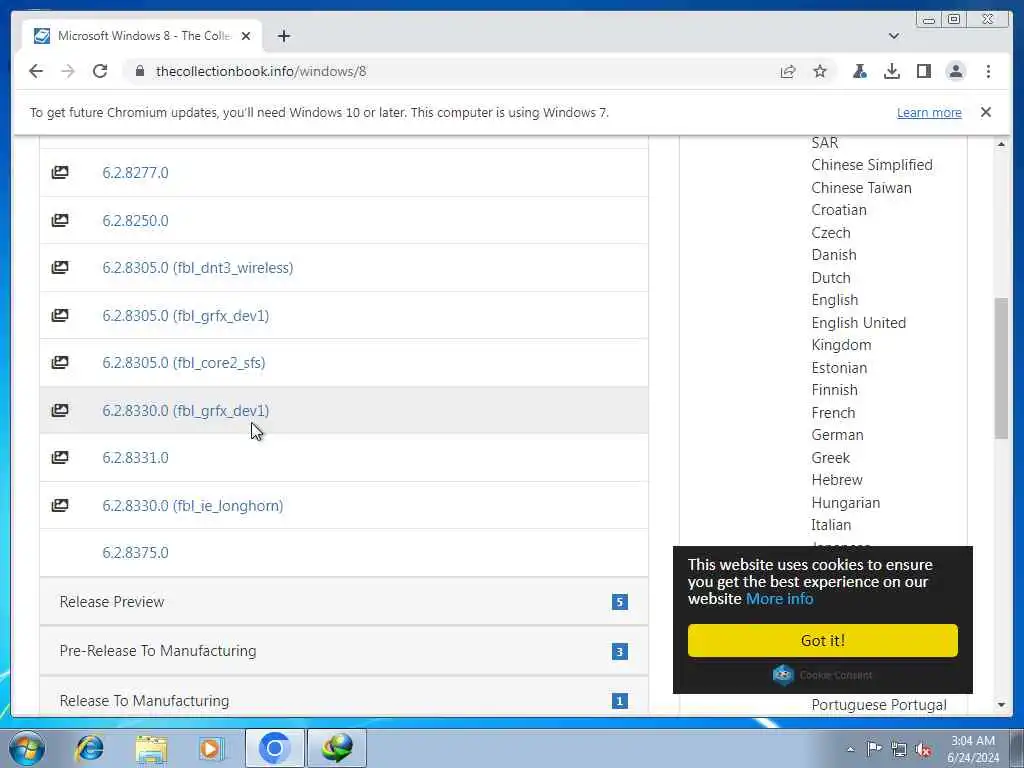View site information via the lock icon
The width and height of the screenshot is (1024, 768).
point(139,71)
